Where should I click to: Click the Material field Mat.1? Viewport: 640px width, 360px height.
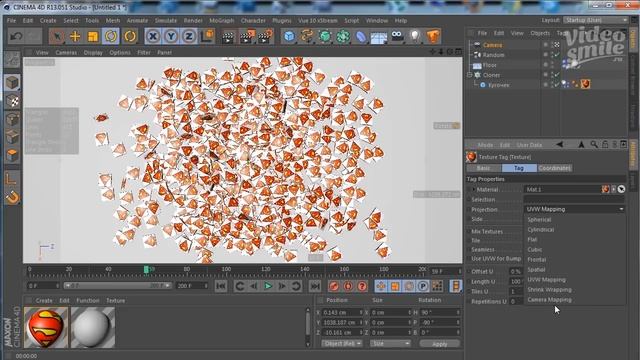click(562, 189)
